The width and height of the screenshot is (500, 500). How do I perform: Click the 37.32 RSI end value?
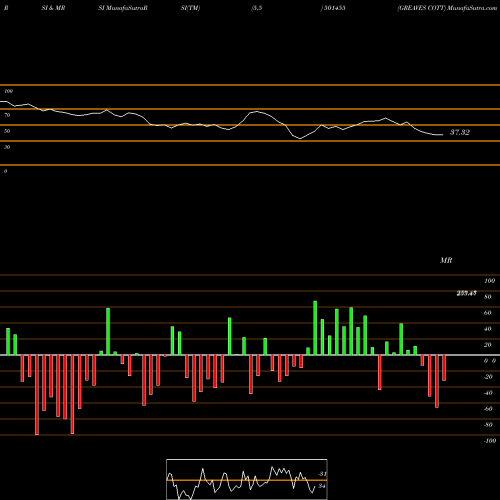tap(460, 132)
